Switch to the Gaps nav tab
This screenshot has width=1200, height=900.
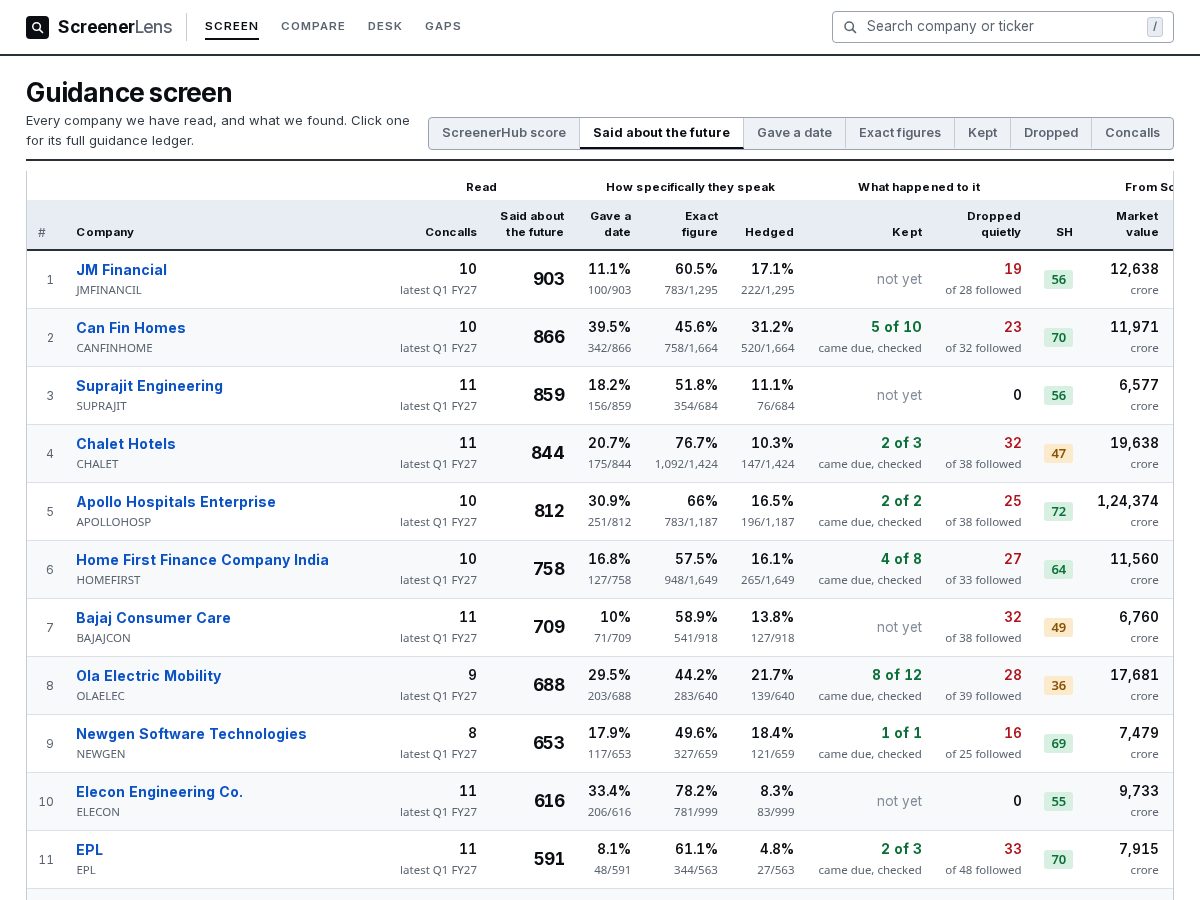point(443,26)
